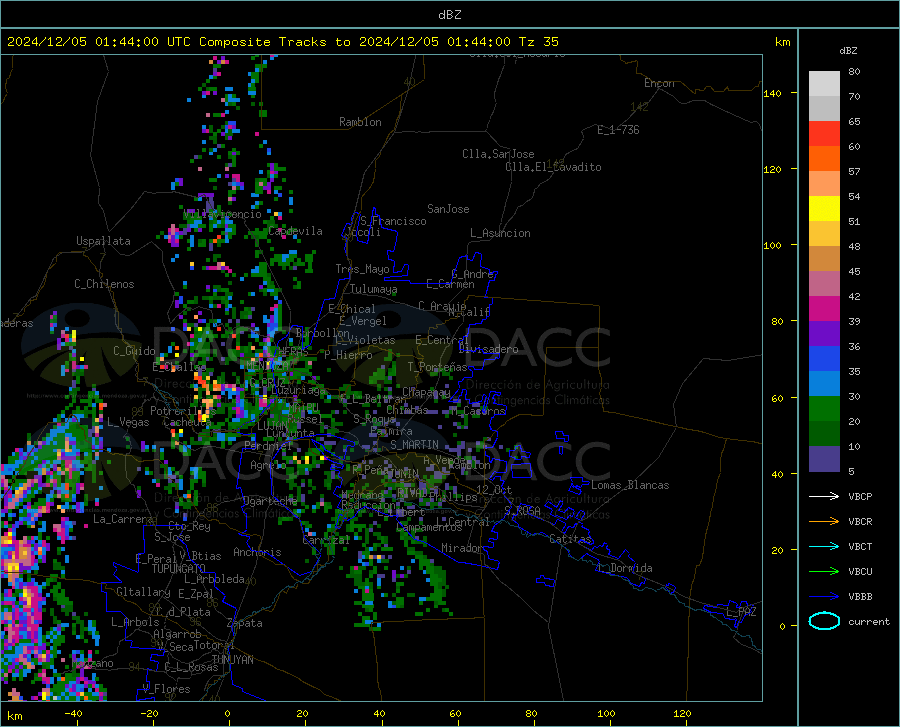Viewport: 900px width, 727px height.
Task: Click the Potrerillos map label
Action: (x=183, y=411)
